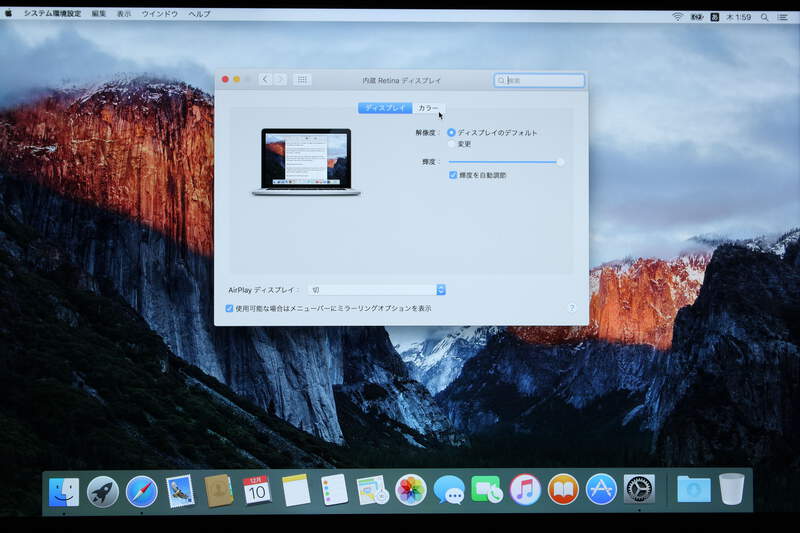Open the ウインドウ menu in menu bar

point(159,15)
